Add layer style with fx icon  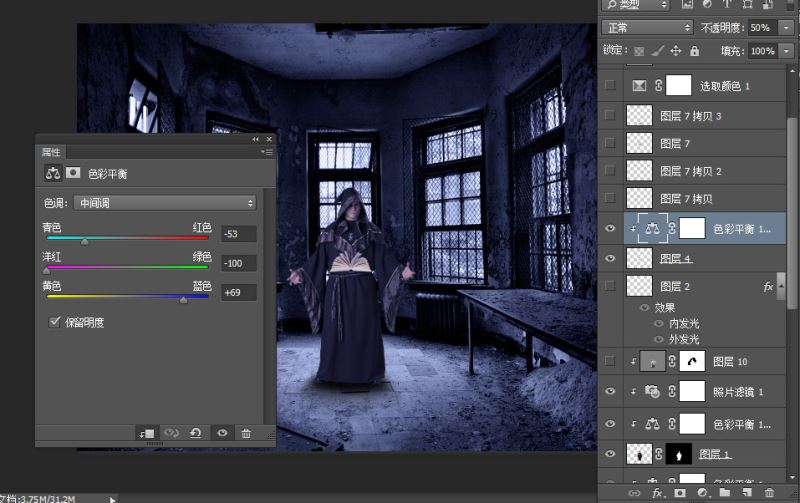(659, 492)
